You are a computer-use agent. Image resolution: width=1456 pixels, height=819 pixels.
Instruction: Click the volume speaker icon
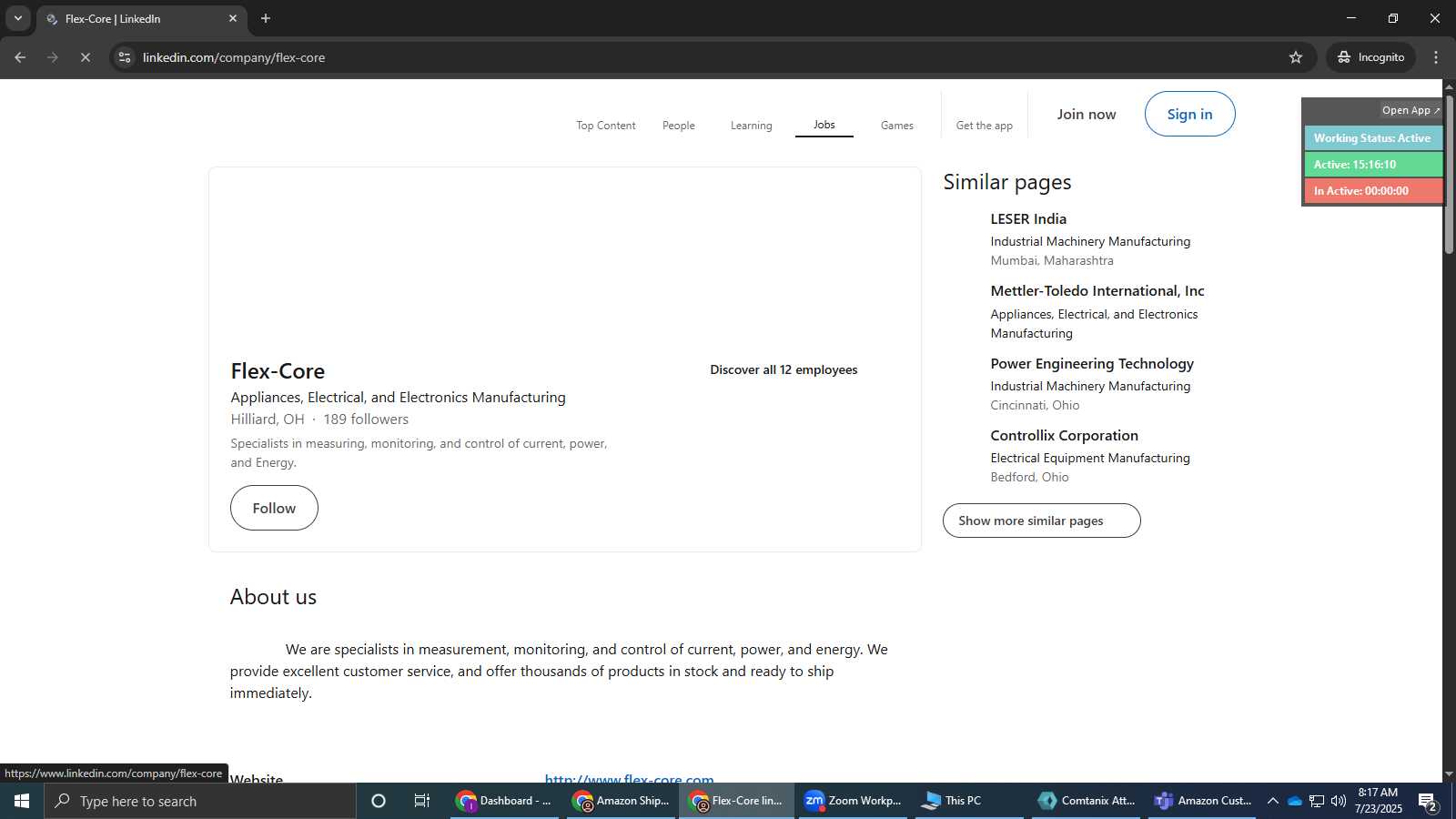click(x=1339, y=801)
